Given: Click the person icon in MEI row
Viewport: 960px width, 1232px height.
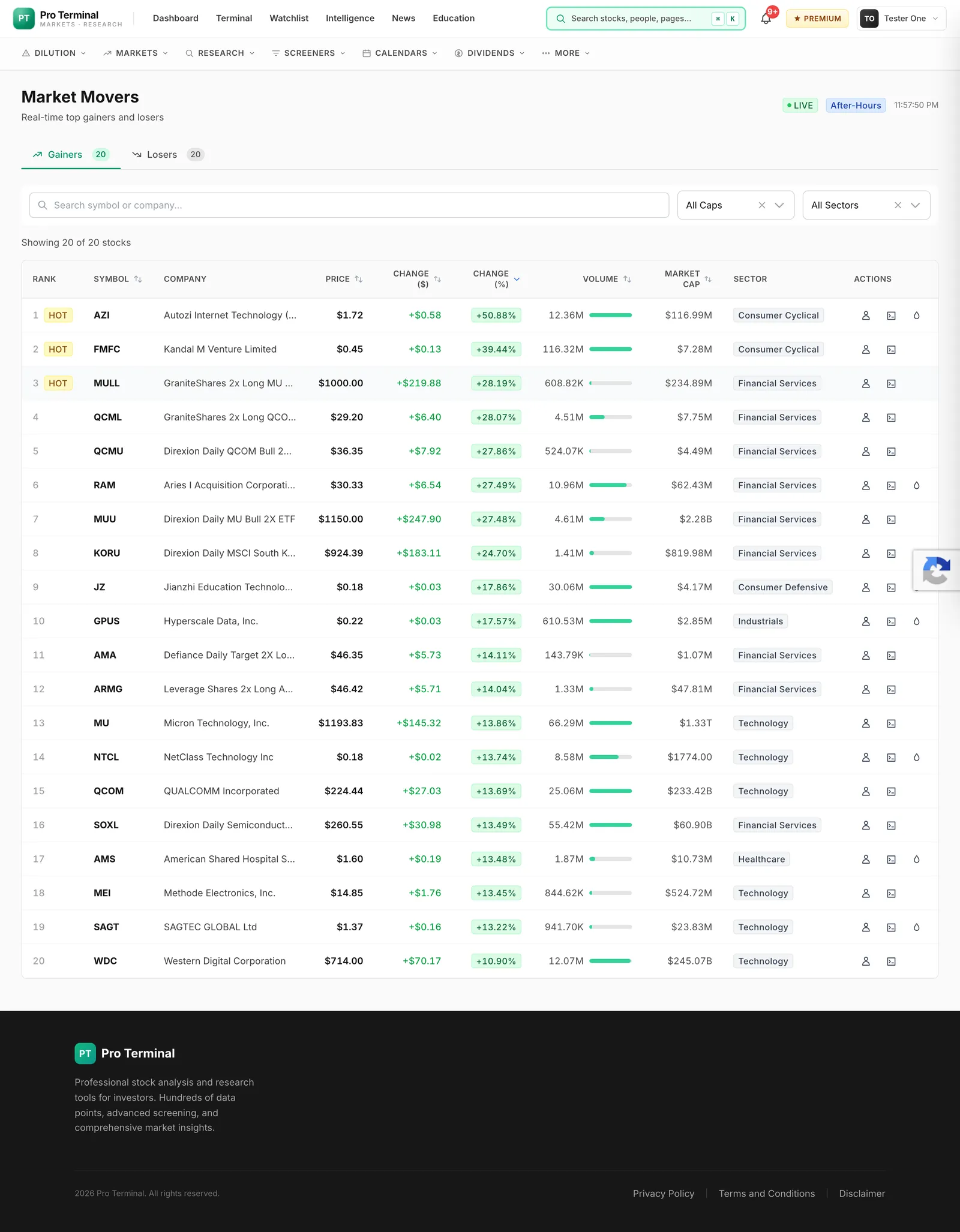Looking at the screenshot, I should 866,893.
